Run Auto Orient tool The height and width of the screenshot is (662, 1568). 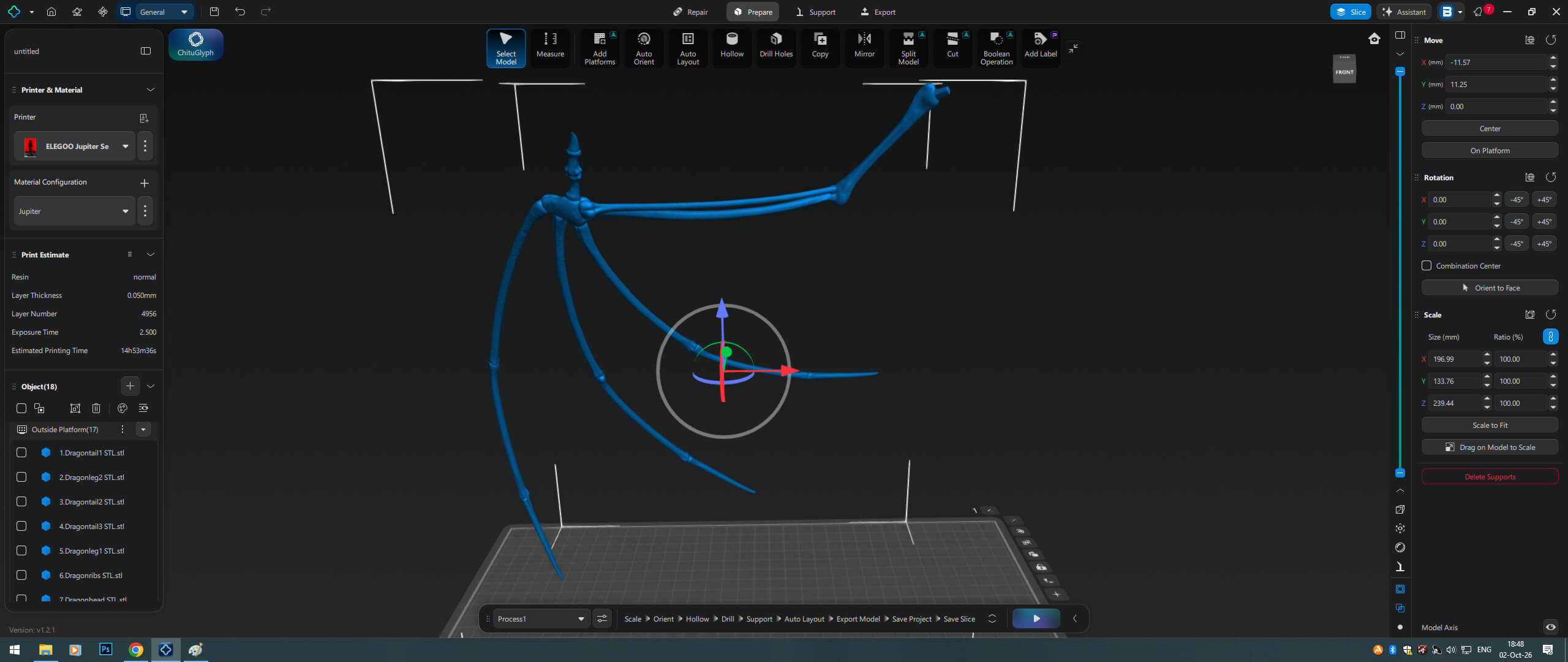[644, 47]
